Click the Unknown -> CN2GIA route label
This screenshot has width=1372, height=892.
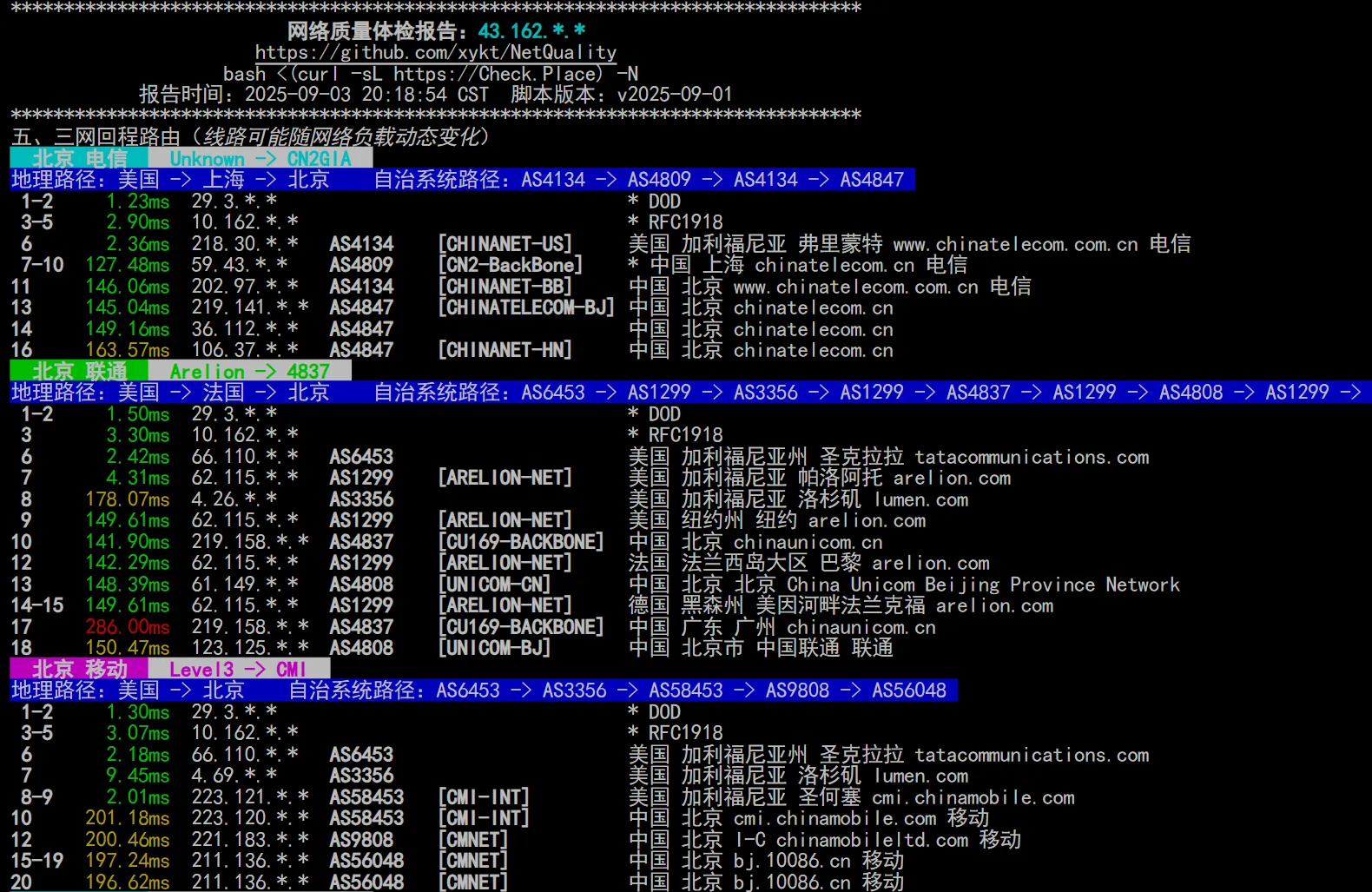(261, 158)
